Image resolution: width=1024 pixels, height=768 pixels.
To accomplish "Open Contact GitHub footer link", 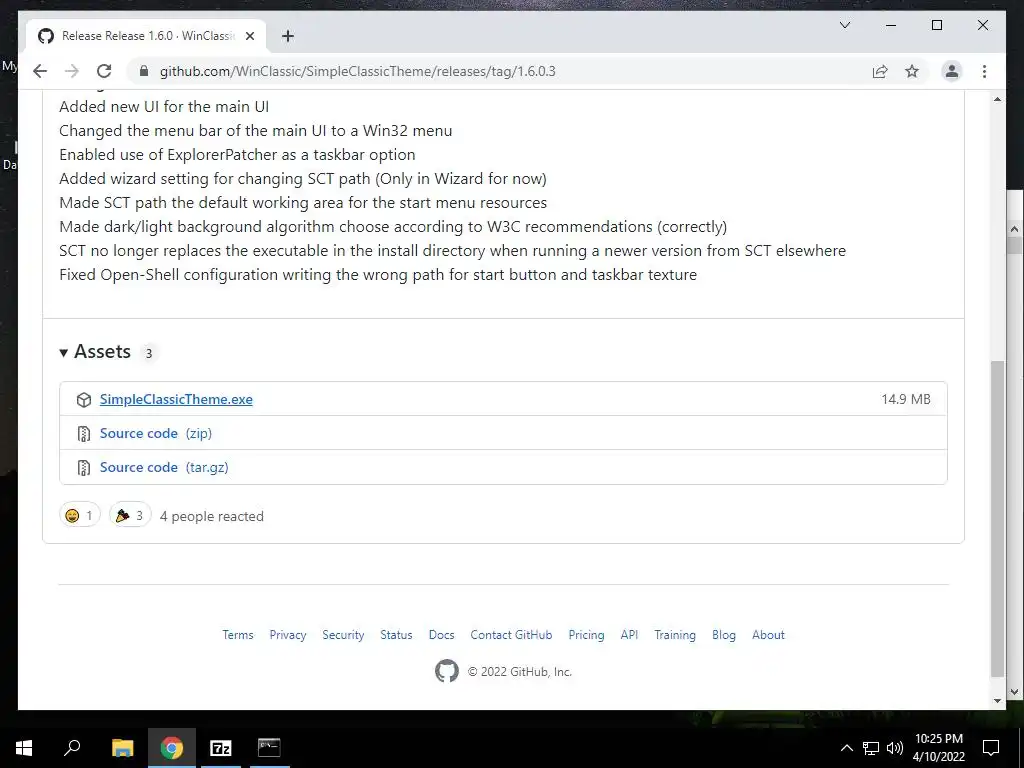I will tap(511, 635).
